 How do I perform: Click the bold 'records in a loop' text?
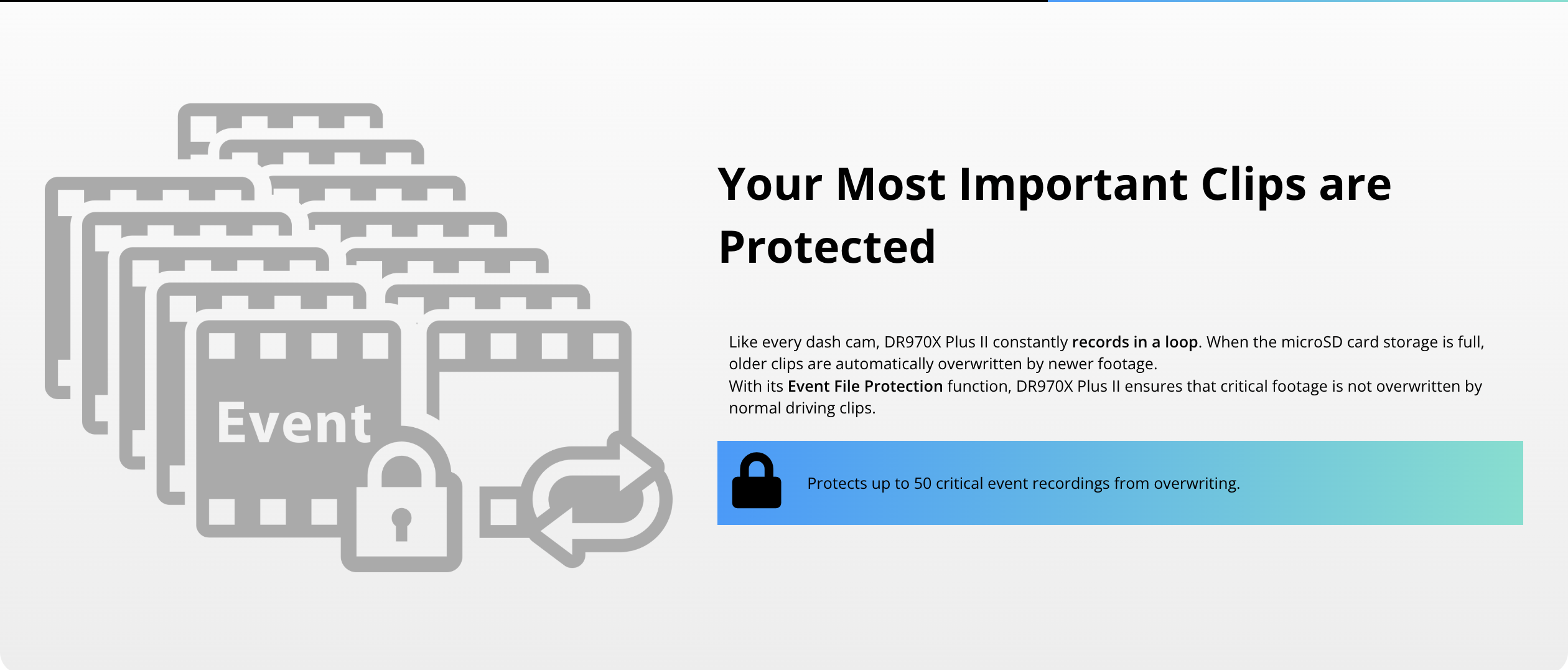(1134, 342)
